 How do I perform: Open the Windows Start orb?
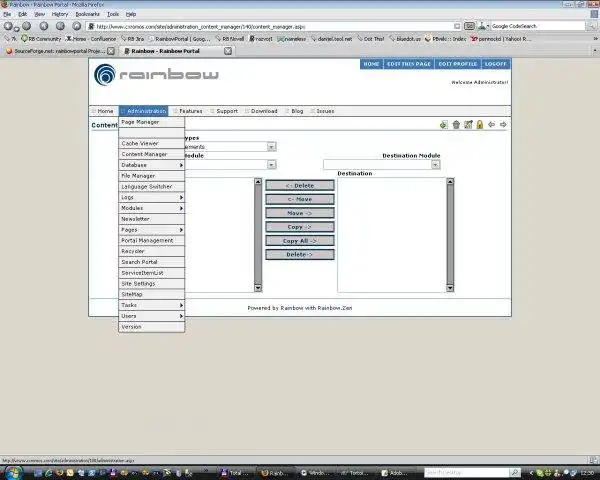coord(13,473)
